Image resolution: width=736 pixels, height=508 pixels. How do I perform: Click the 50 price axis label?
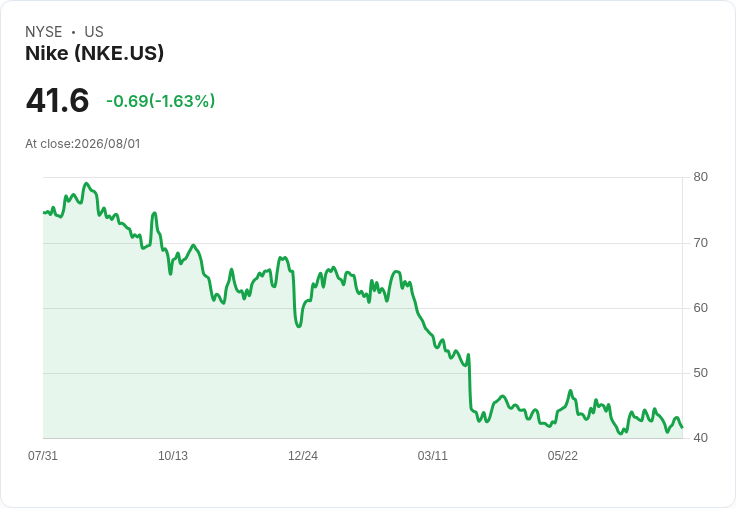point(700,373)
